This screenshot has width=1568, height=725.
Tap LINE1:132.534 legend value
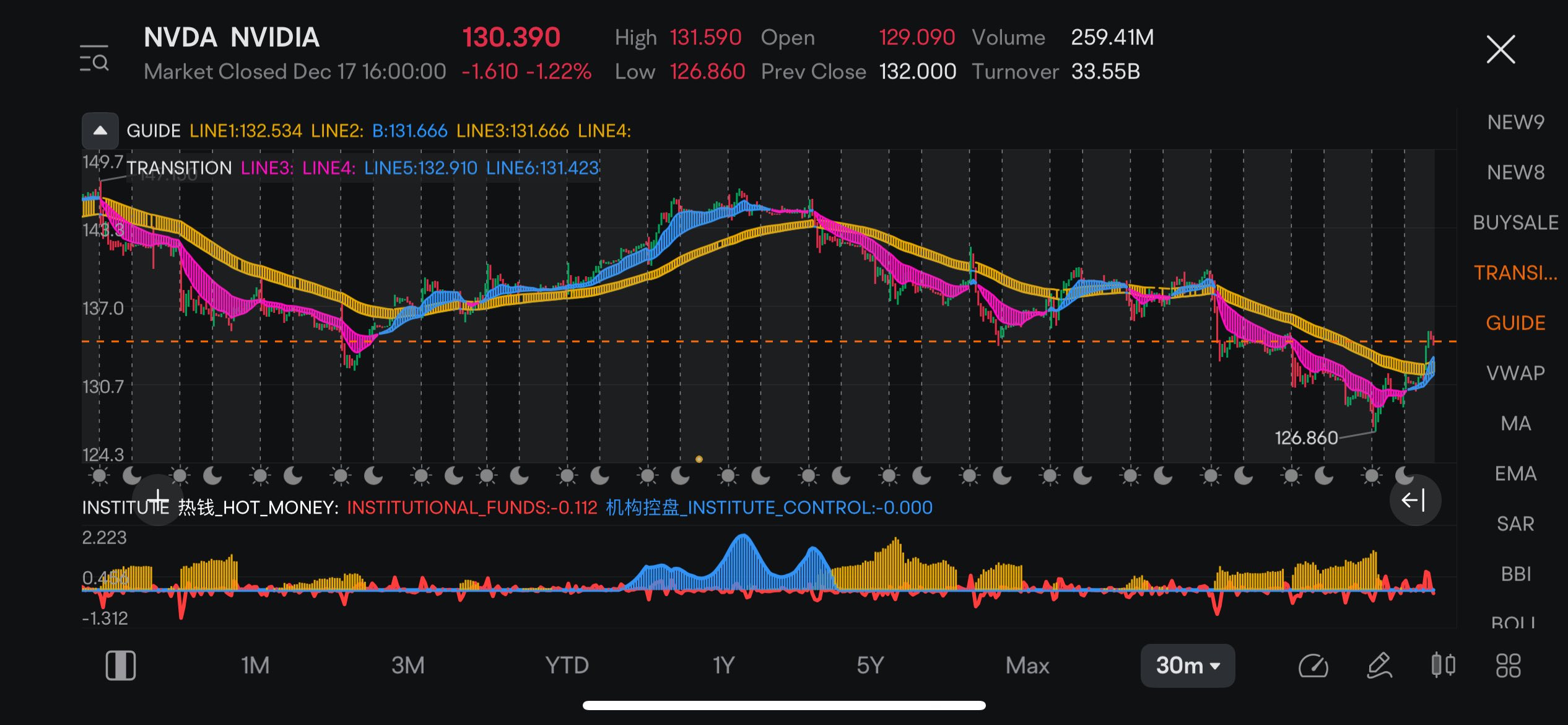point(246,131)
